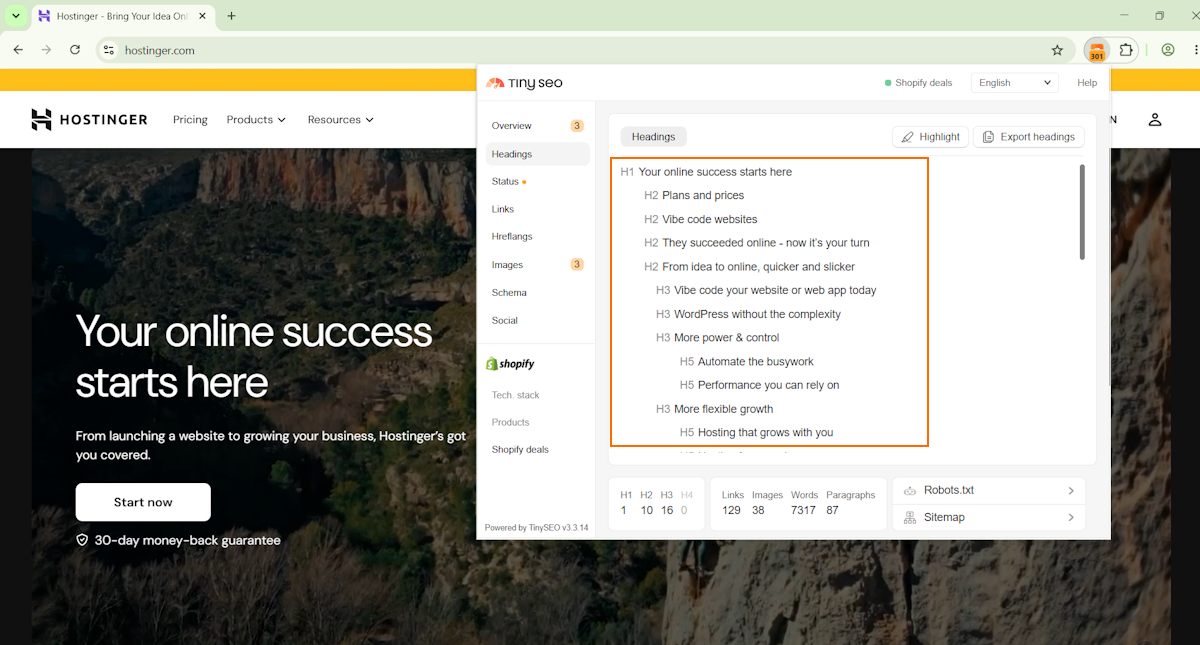Click the headings list scrollbar
The width and height of the screenshot is (1200, 645).
pos(1081,212)
